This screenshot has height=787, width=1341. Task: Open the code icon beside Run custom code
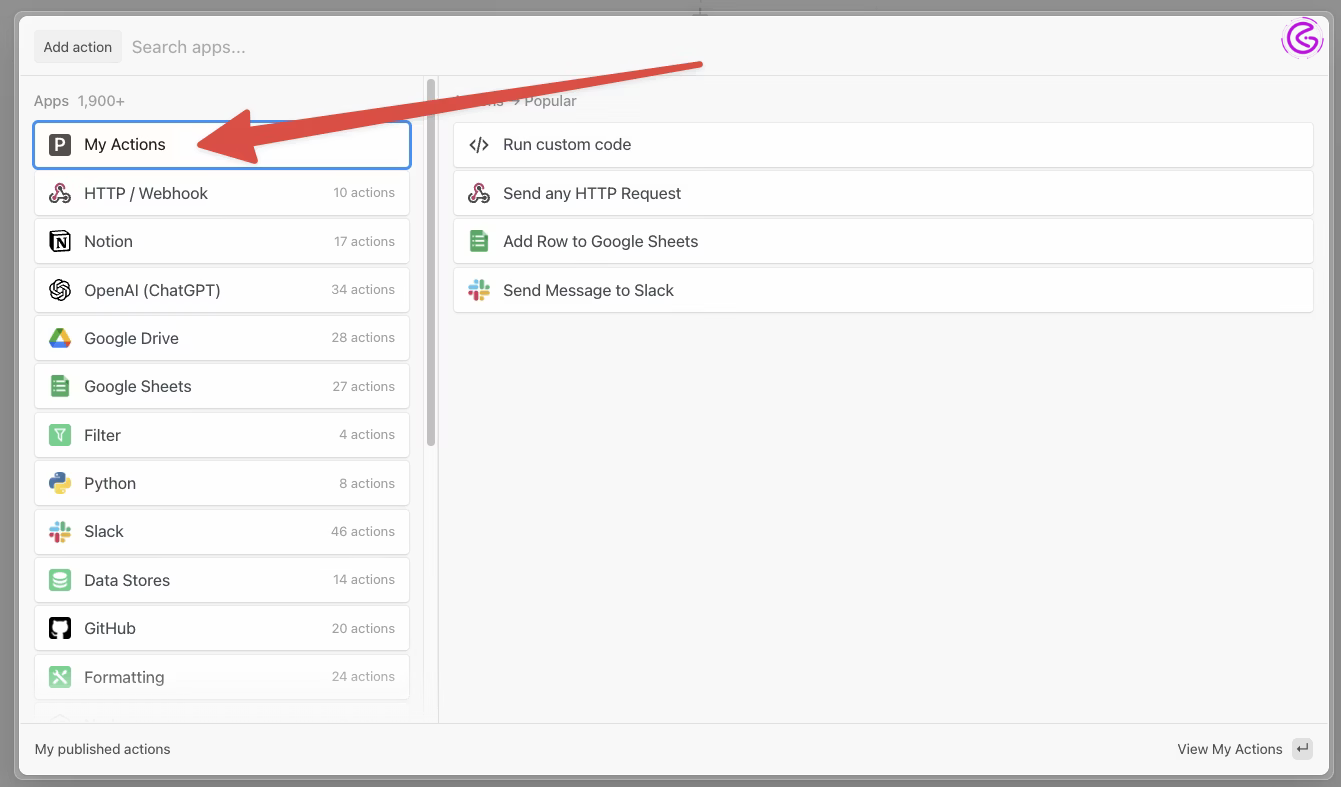tap(478, 144)
